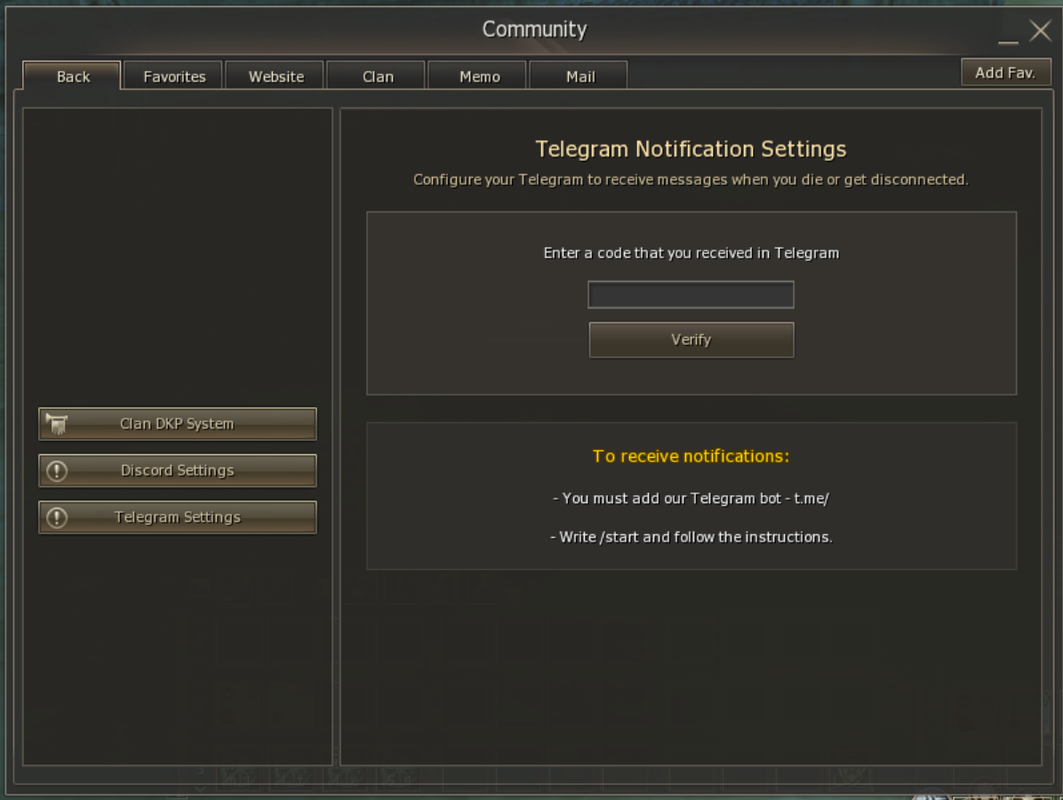This screenshot has height=800, width=1063.
Task: Close the Community window
Action: click(1040, 31)
